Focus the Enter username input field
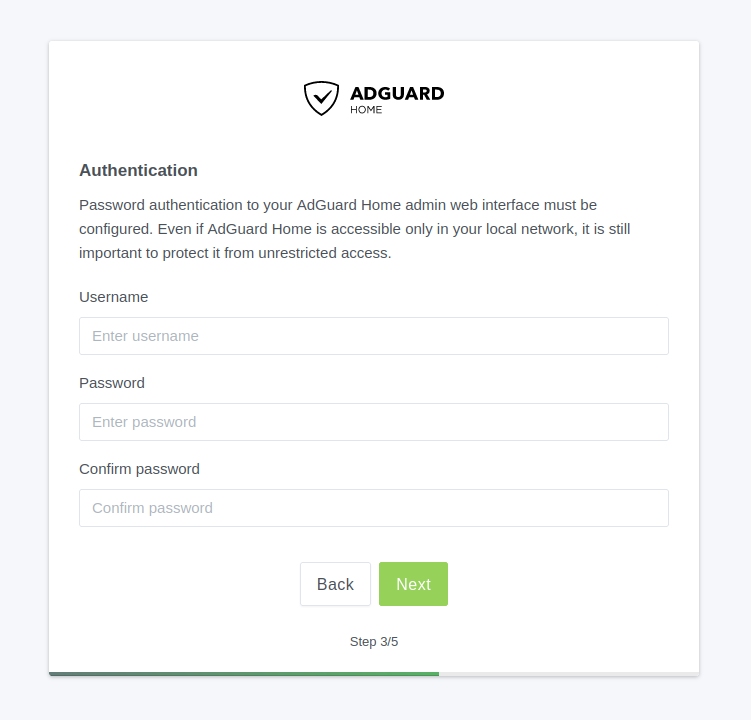Image resolution: width=751 pixels, height=720 pixels. coord(373,336)
